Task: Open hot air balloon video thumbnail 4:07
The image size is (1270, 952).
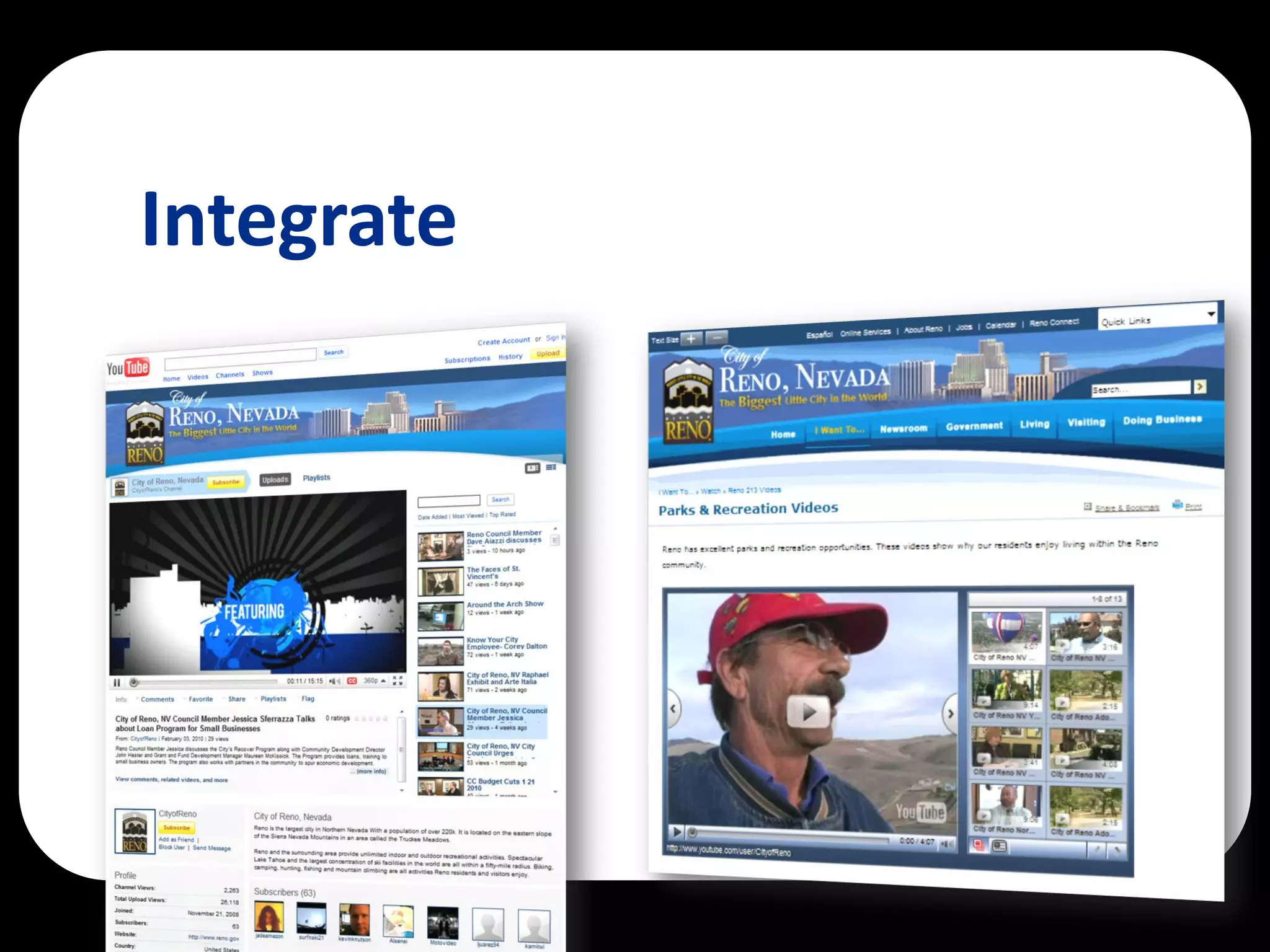Action: tap(1006, 632)
